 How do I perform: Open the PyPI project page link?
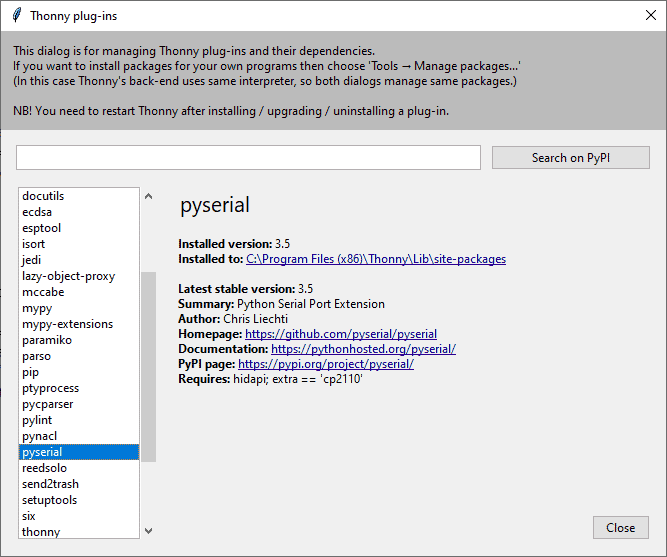click(x=326, y=364)
